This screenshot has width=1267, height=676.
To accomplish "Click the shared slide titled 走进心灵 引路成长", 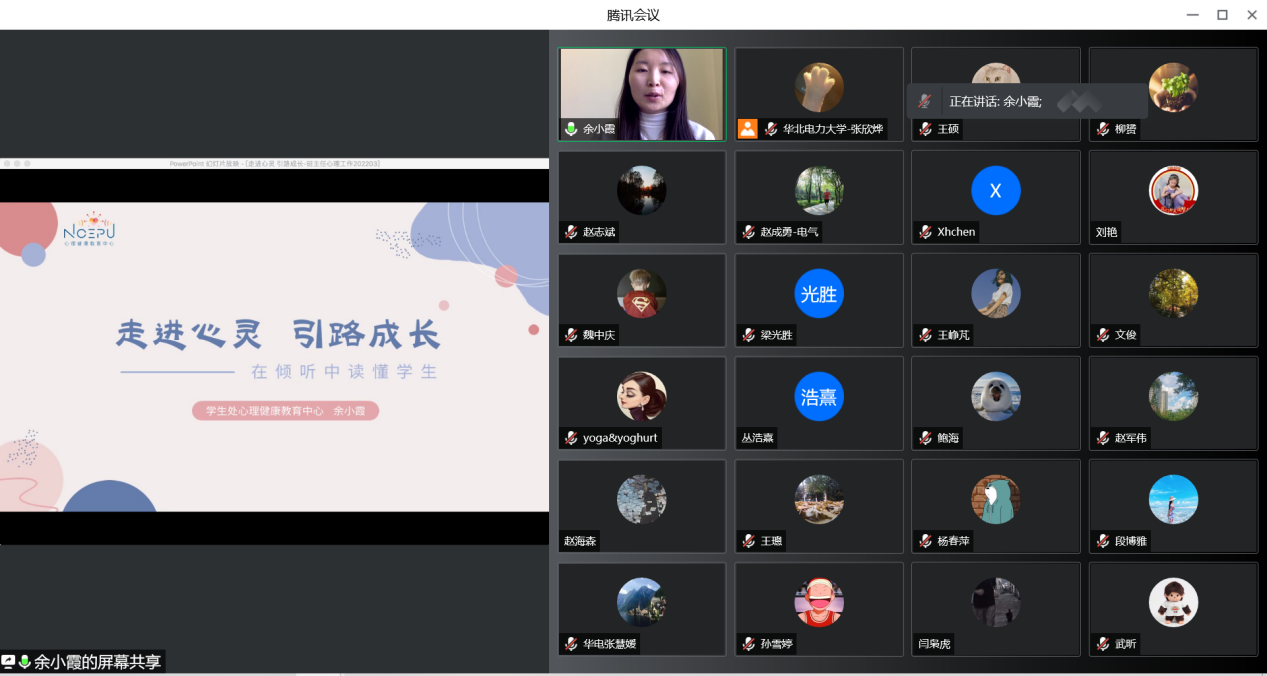I will click(274, 355).
